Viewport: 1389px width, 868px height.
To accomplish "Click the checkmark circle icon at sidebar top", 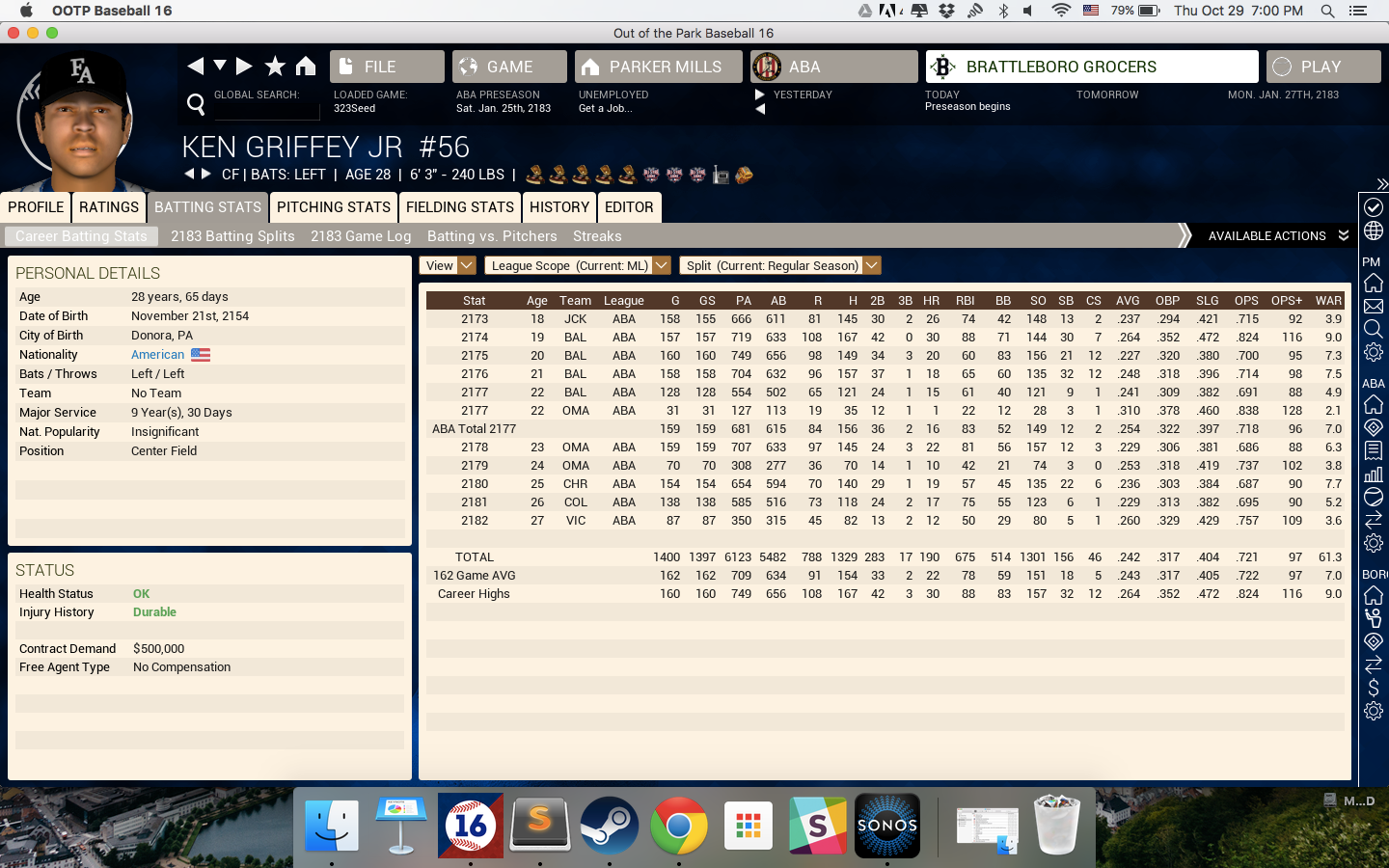I will 1374,207.
